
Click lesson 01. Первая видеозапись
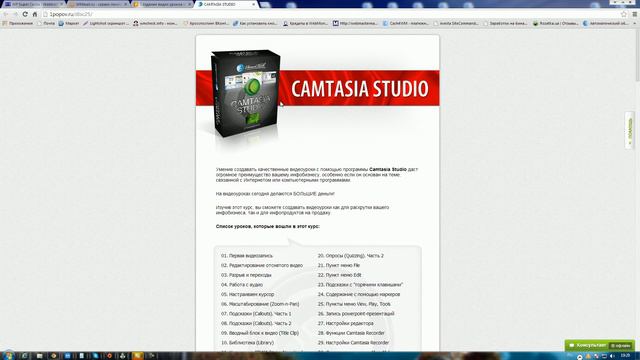247,256
